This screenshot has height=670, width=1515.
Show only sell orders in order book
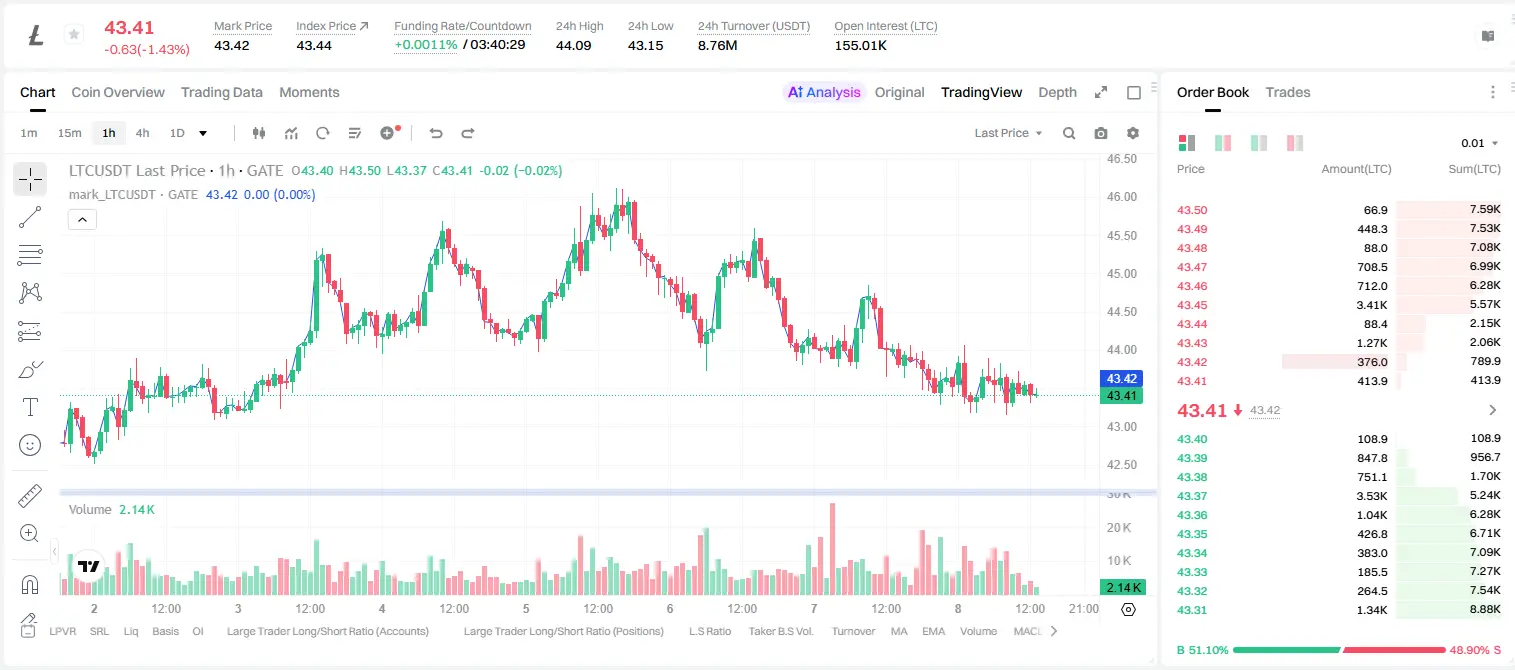(1295, 143)
